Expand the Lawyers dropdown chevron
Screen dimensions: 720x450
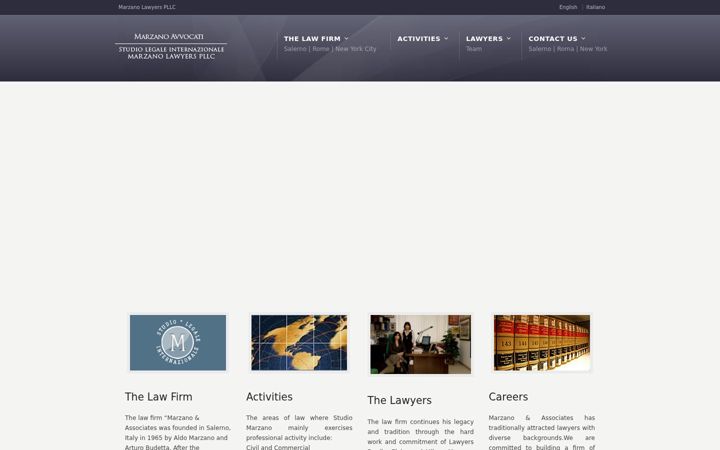point(508,39)
